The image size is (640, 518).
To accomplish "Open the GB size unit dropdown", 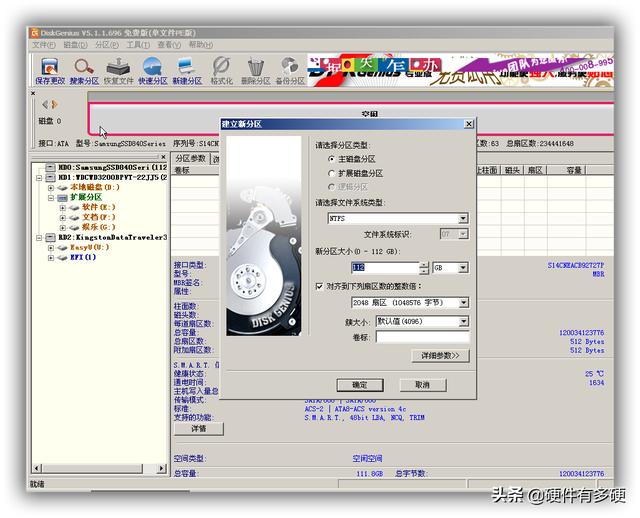I will (x=462, y=268).
